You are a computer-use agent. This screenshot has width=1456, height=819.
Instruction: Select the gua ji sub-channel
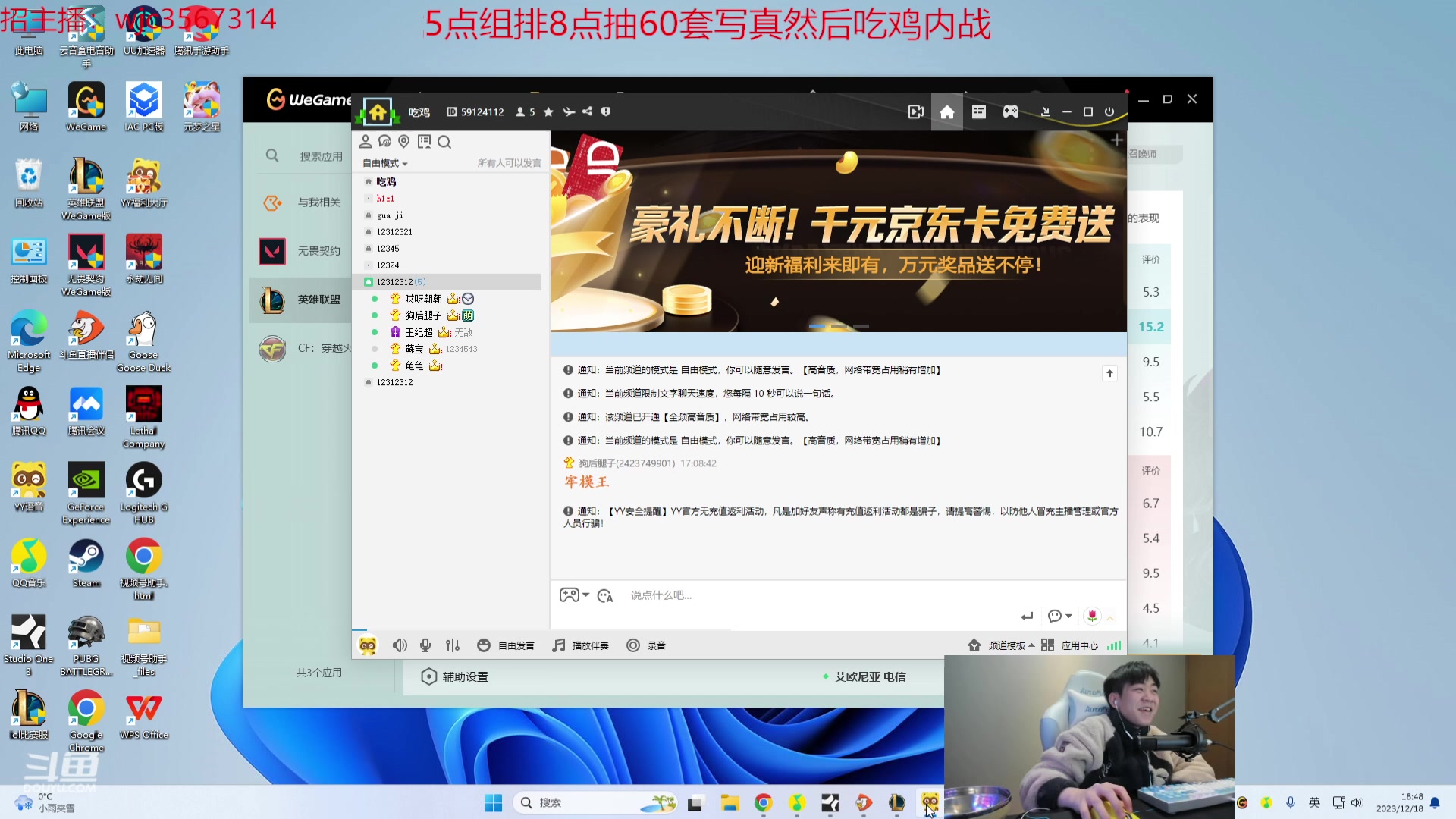click(x=390, y=215)
